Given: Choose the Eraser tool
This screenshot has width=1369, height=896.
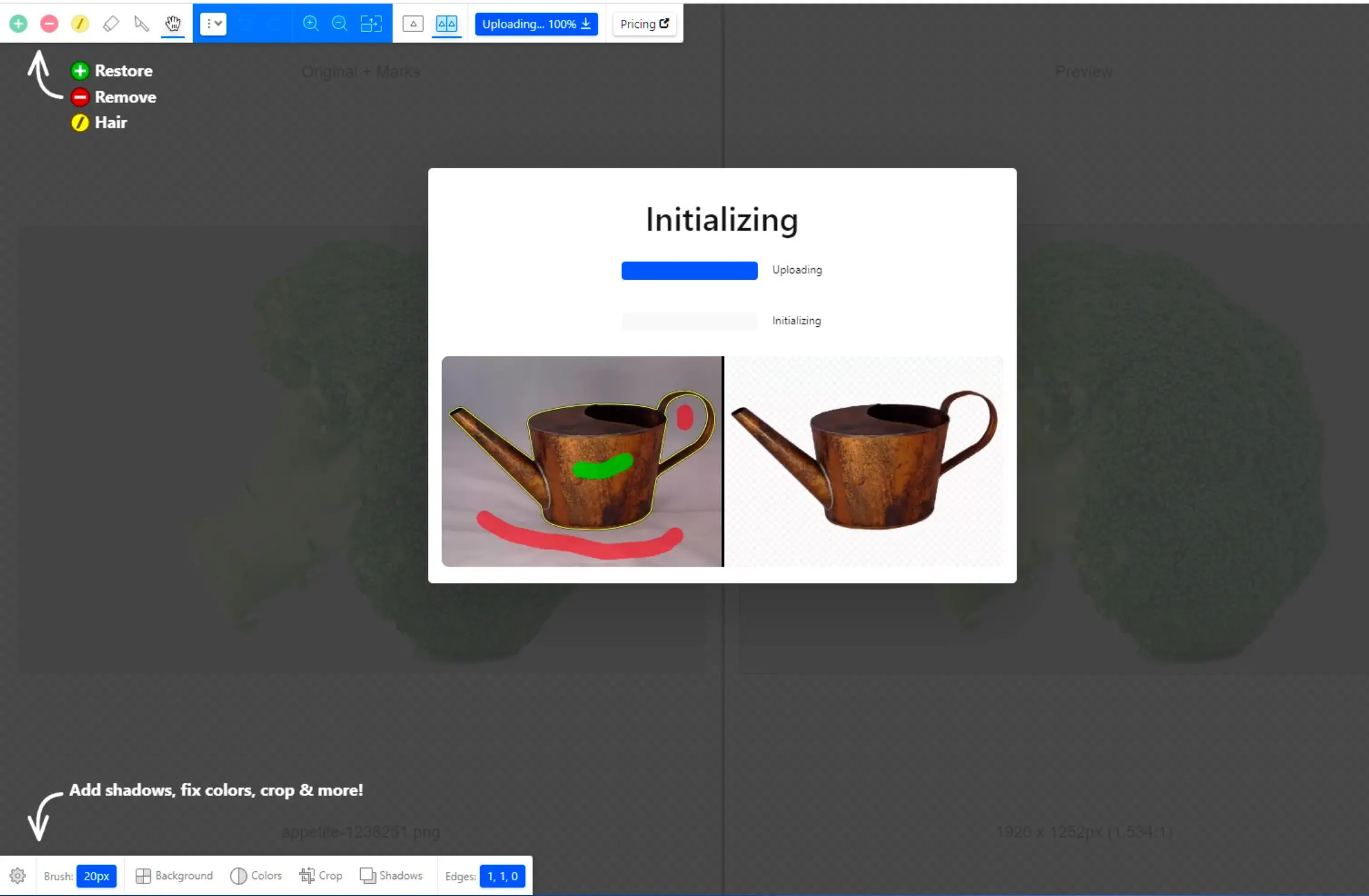Looking at the screenshot, I should (111, 24).
